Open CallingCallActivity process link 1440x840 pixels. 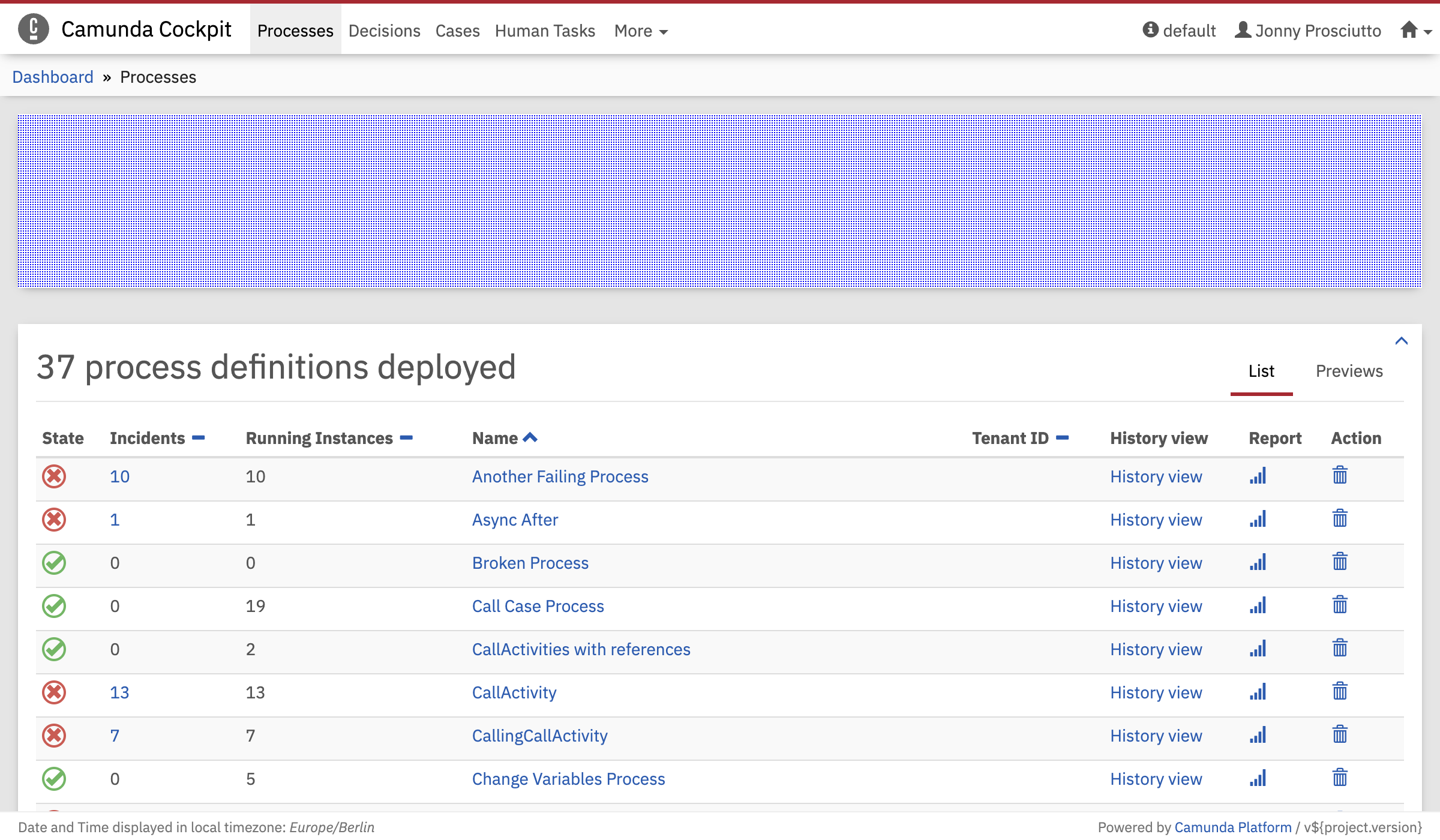[x=539, y=736]
